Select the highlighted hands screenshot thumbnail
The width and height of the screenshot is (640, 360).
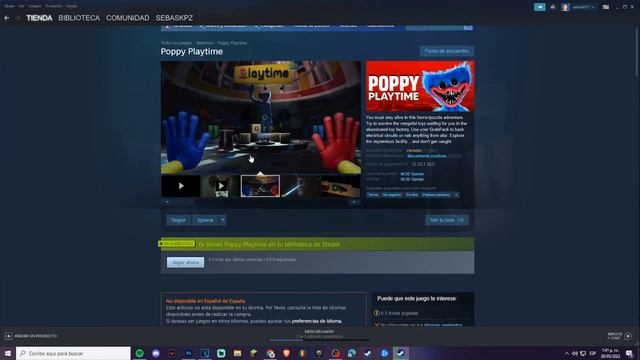click(260, 186)
